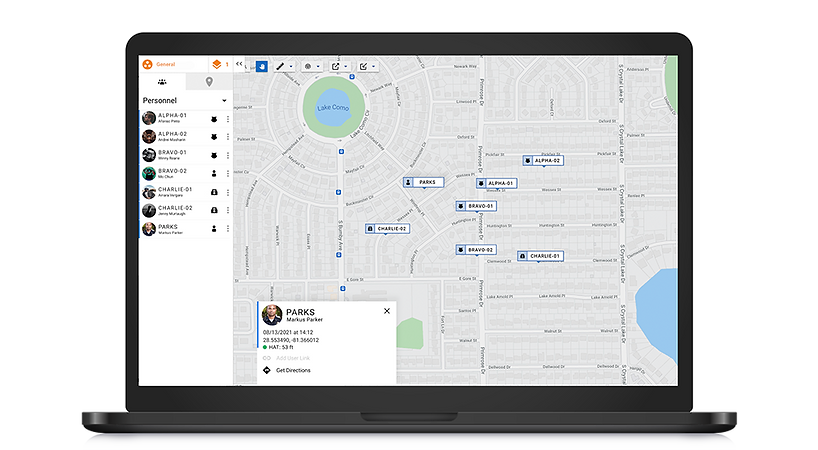Click General channel name text
This screenshot has height=450, width=818.
coord(166,64)
